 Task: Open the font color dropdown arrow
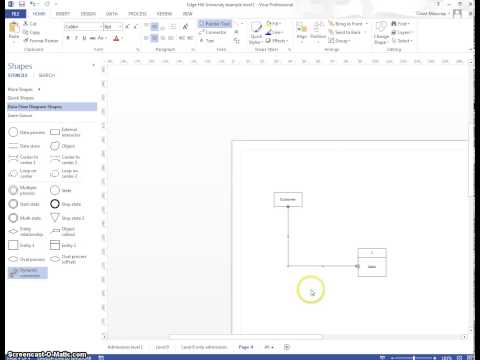(x=122, y=38)
